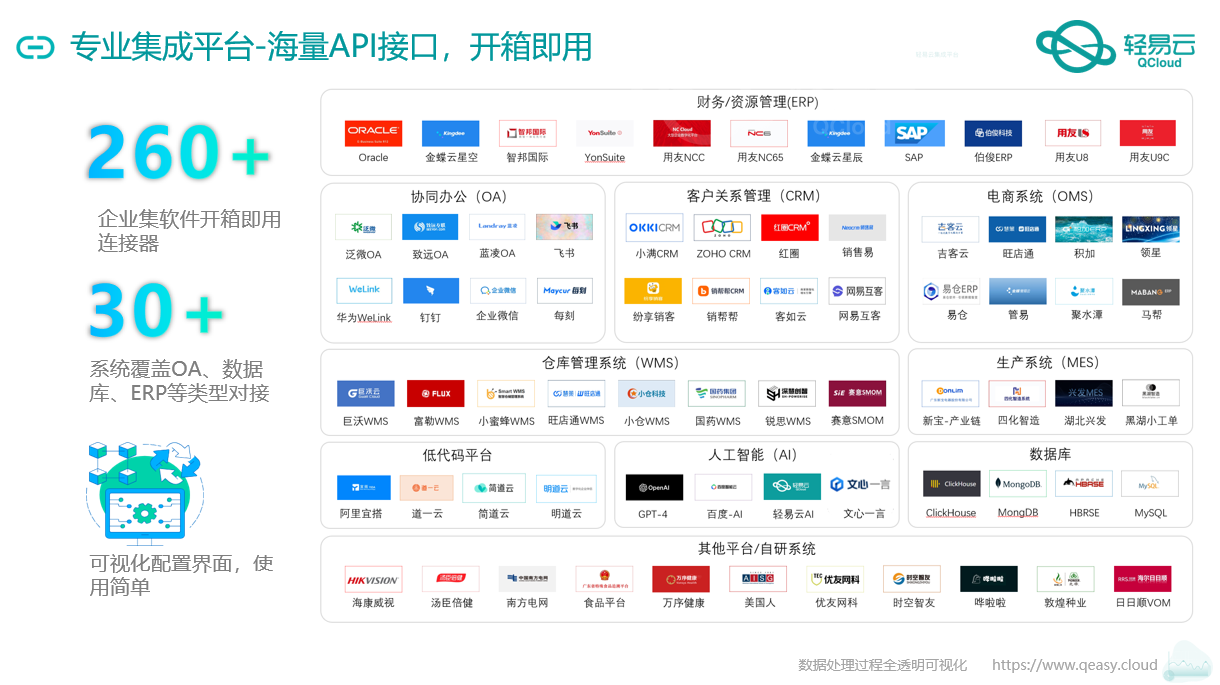Open the https://www.qeasy.cloud link
The height and width of the screenshot is (685, 1220).
1074,664
